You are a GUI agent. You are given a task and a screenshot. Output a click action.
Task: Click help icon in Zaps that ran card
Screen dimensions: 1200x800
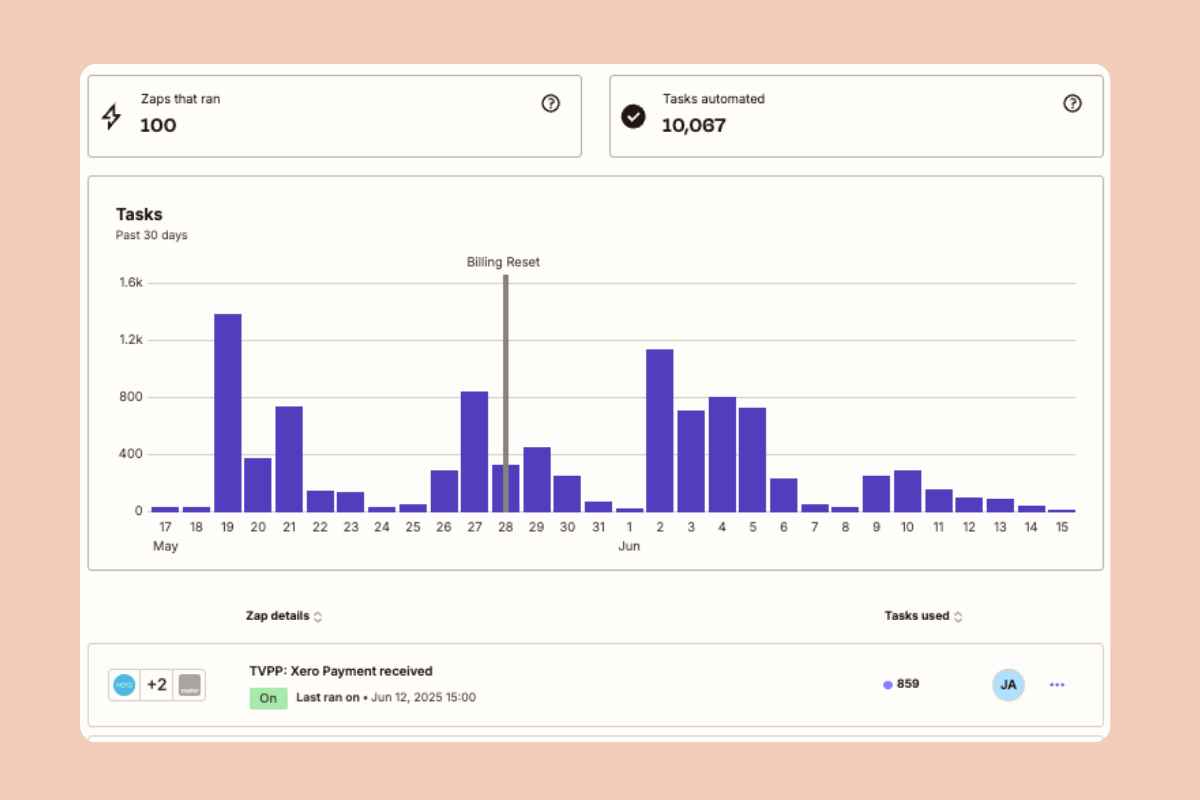pyautogui.click(x=550, y=103)
